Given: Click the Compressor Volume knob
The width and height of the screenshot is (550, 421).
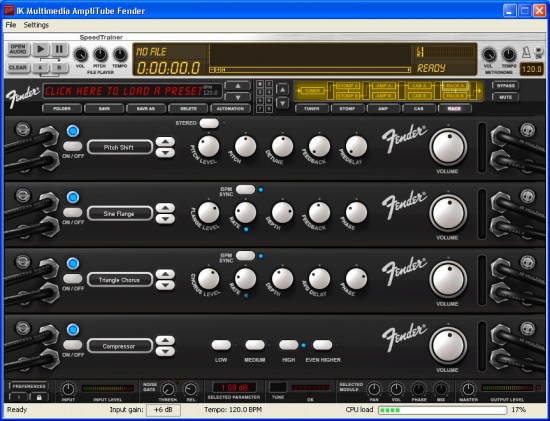Looking at the screenshot, I should click(x=448, y=346).
